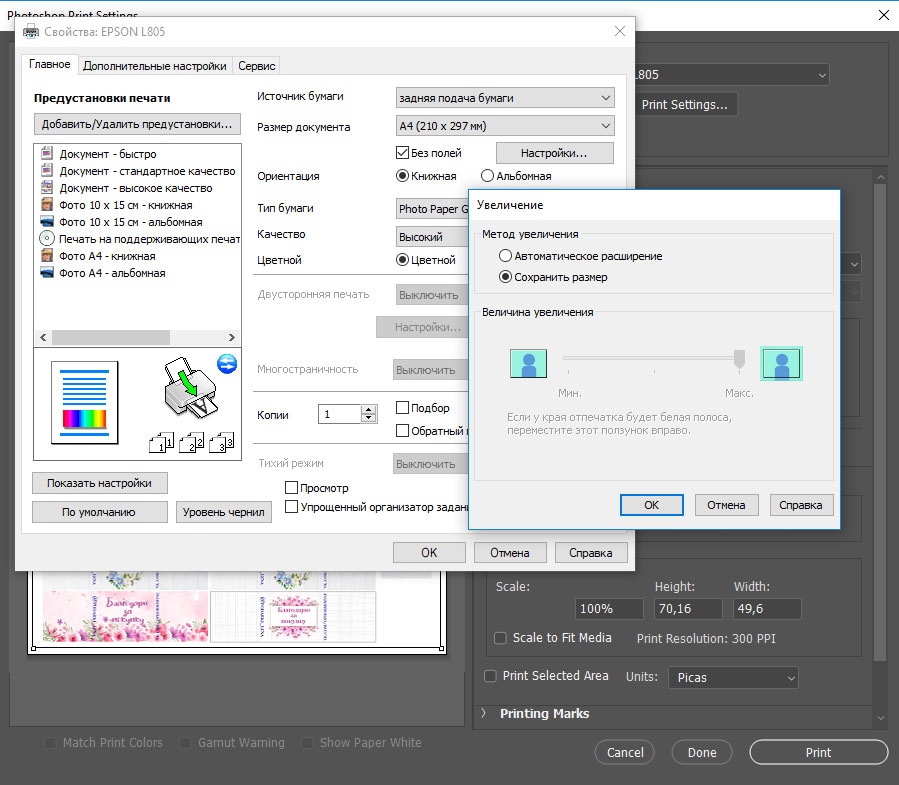The height and width of the screenshot is (785, 899).
Task: Select the "Печать на поддерживающих" disc preset icon
Action: click(x=47, y=238)
